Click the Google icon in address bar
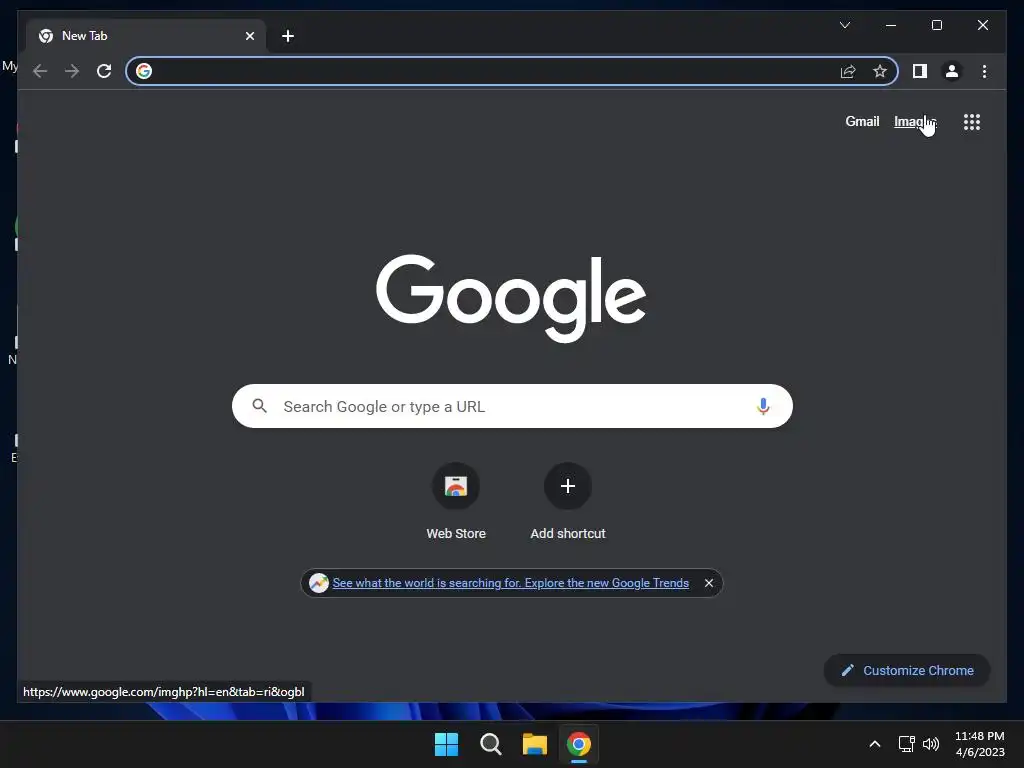The image size is (1024, 768). coord(144,71)
